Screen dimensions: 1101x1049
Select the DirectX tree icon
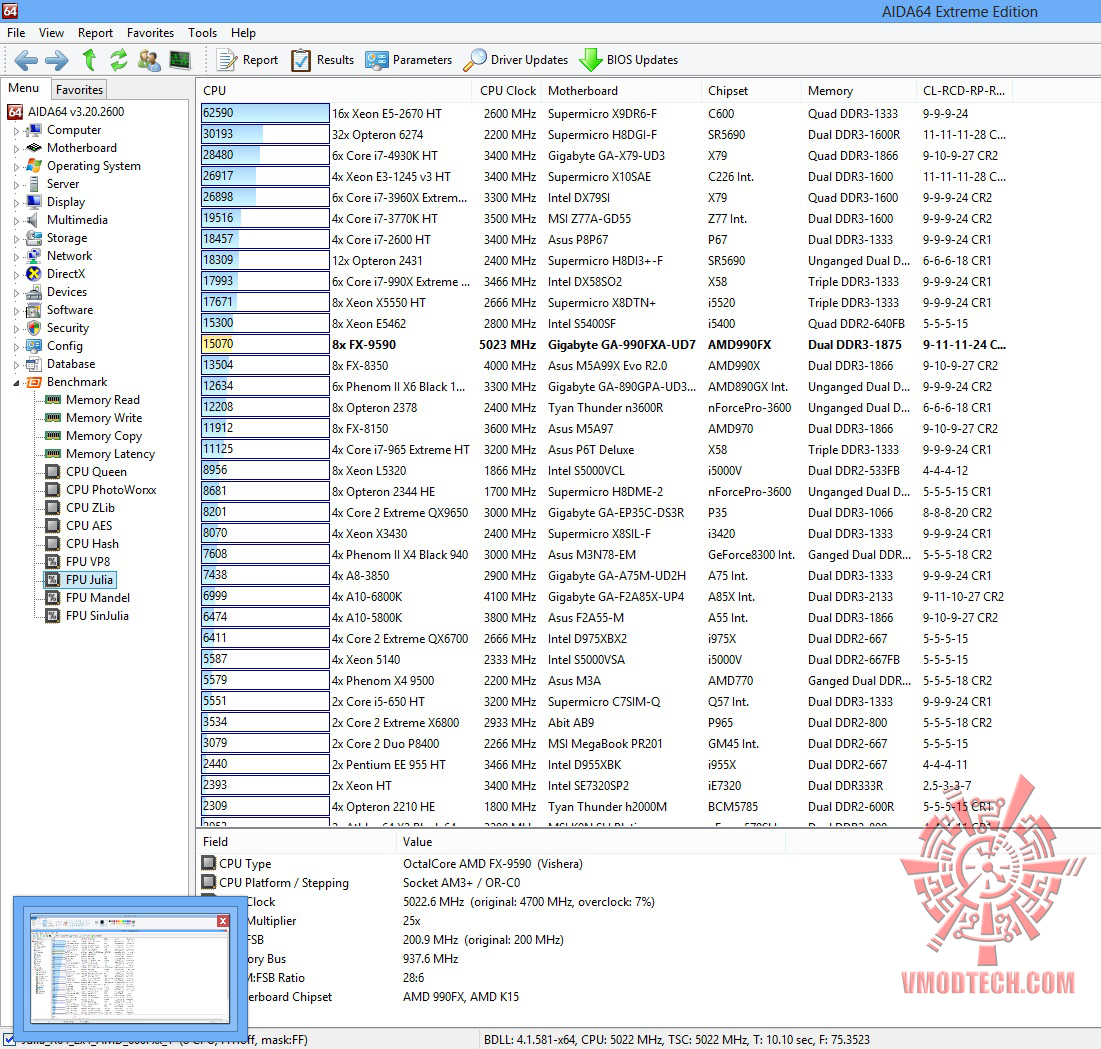pyautogui.click(x=33, y=274)
